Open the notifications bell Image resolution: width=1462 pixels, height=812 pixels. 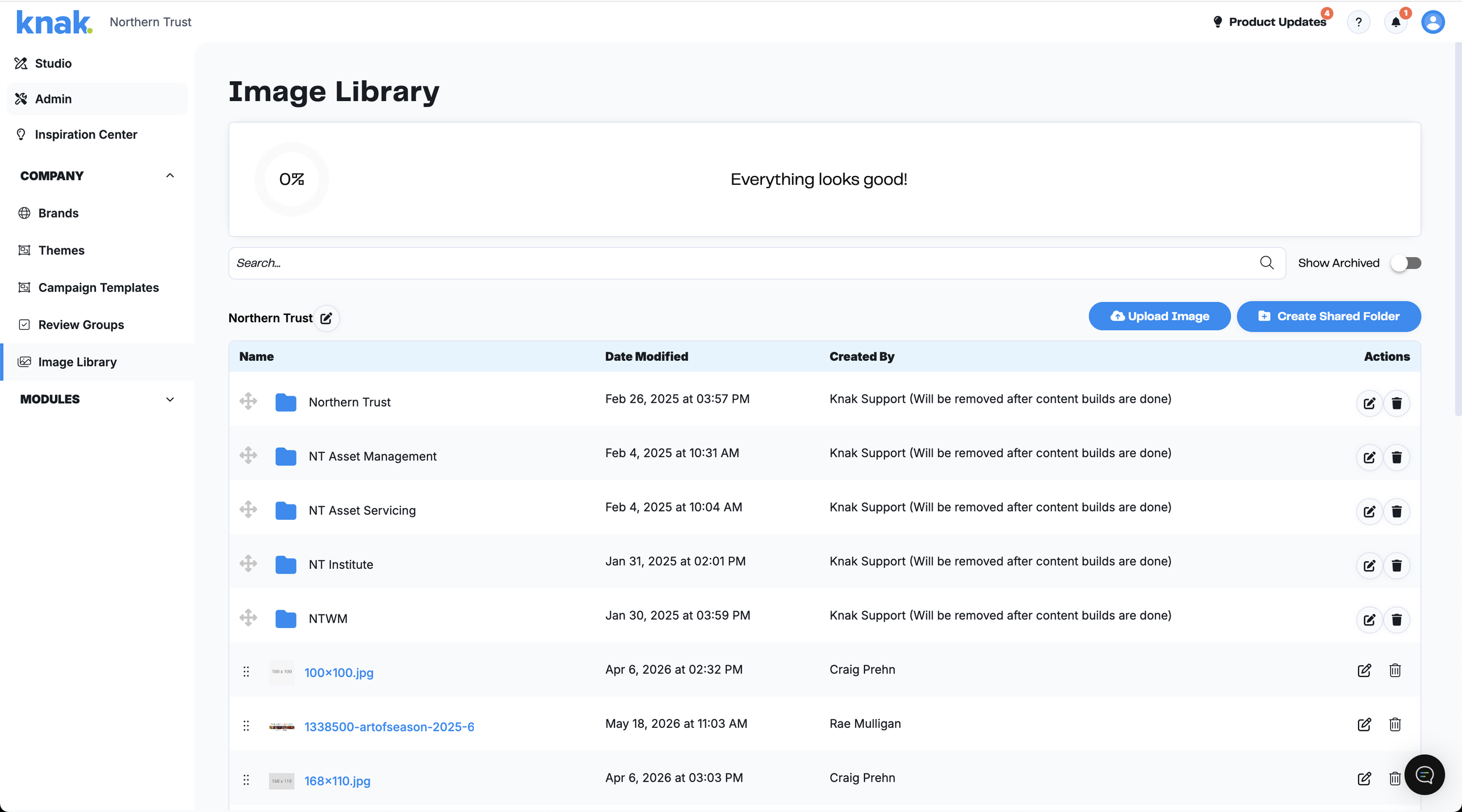1396,22
